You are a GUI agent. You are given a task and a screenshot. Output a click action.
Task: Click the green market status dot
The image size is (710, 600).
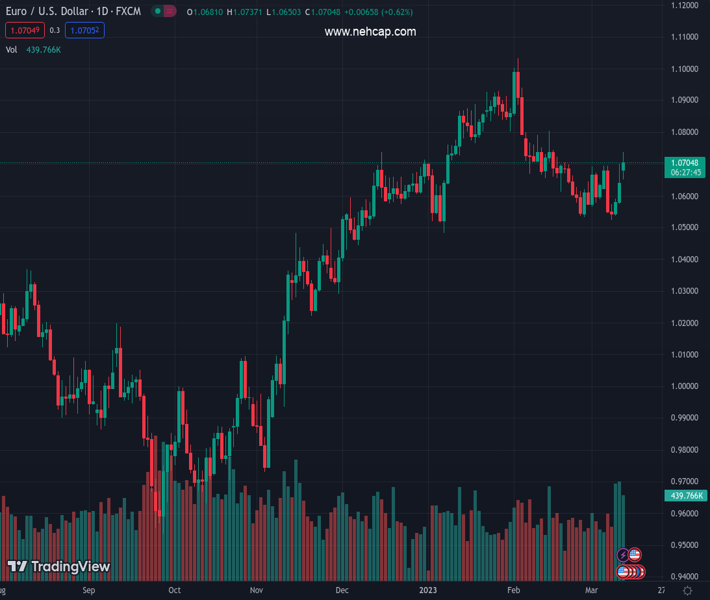(x=157, y=12)
